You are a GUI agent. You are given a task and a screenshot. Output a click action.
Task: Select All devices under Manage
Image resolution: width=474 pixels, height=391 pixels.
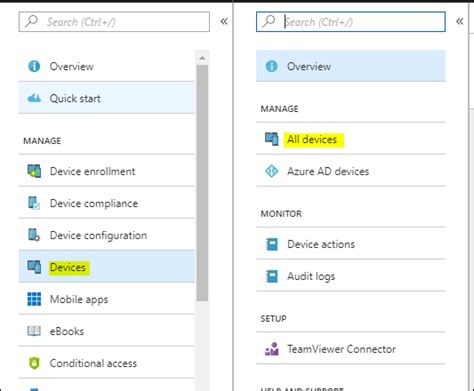351,139
